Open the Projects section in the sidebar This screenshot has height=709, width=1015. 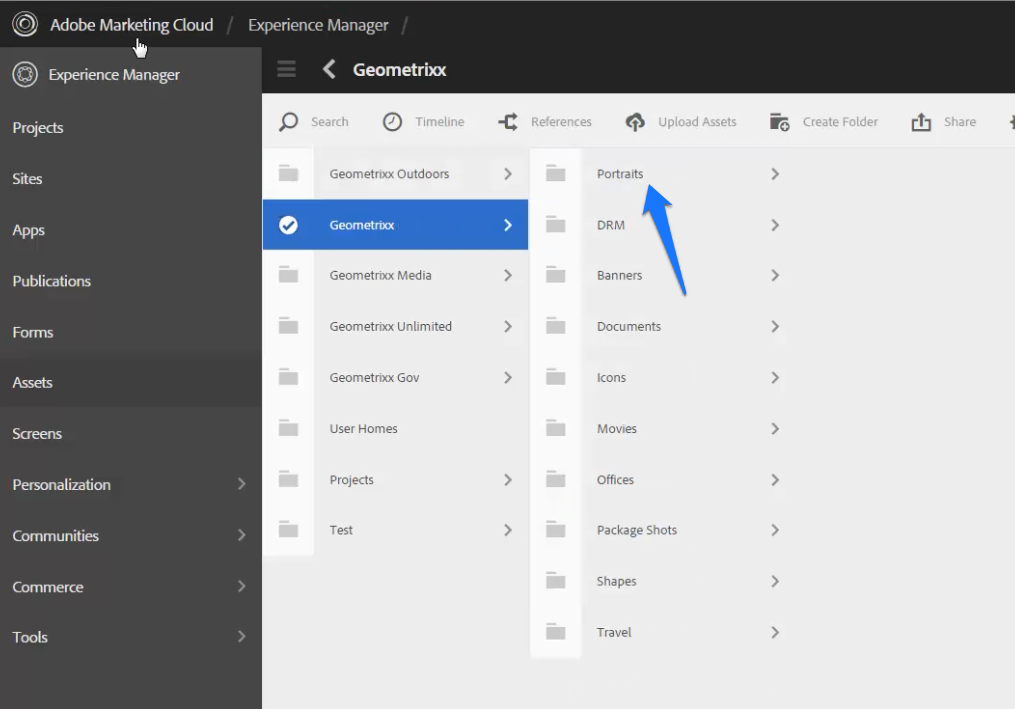(40, 127)
